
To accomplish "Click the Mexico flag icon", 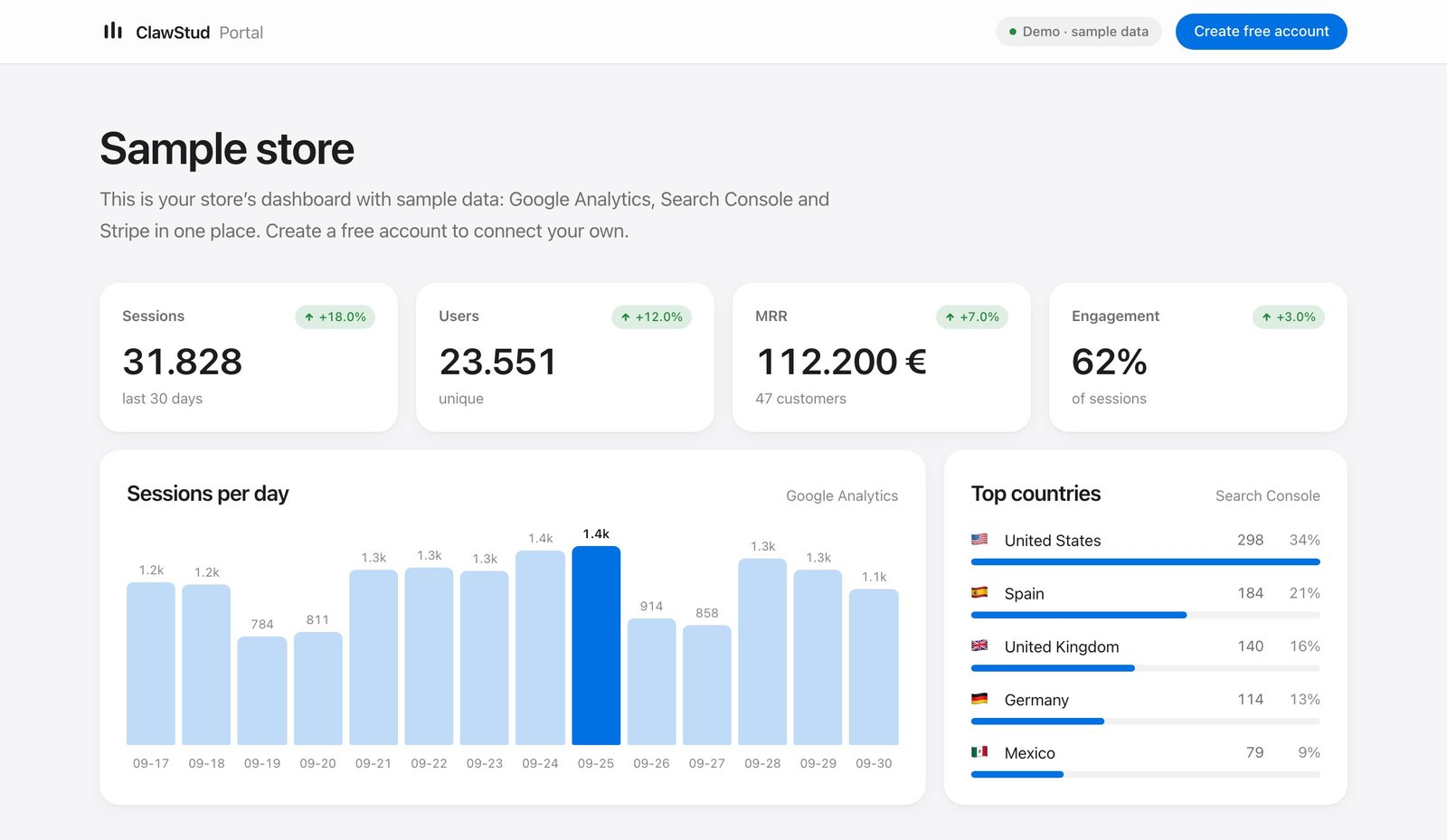I will pyautogui.click(x=979, y=752).
